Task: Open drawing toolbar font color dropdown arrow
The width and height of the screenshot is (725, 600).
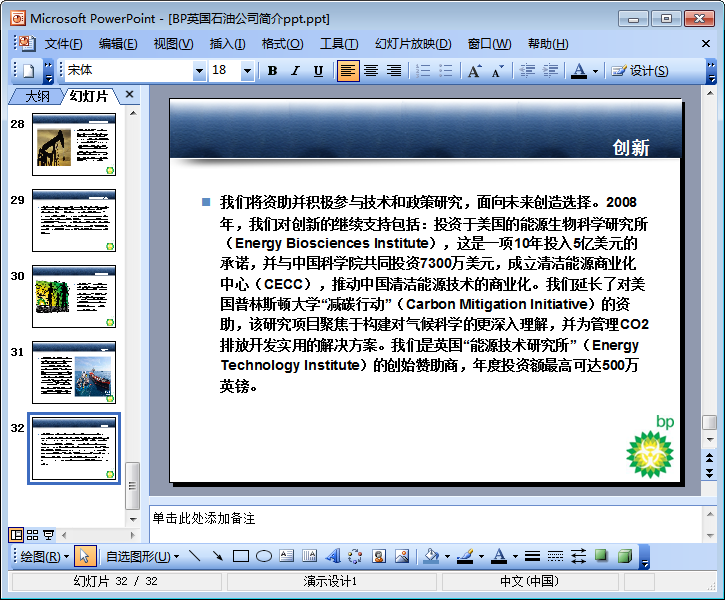Action: point(515,557)
